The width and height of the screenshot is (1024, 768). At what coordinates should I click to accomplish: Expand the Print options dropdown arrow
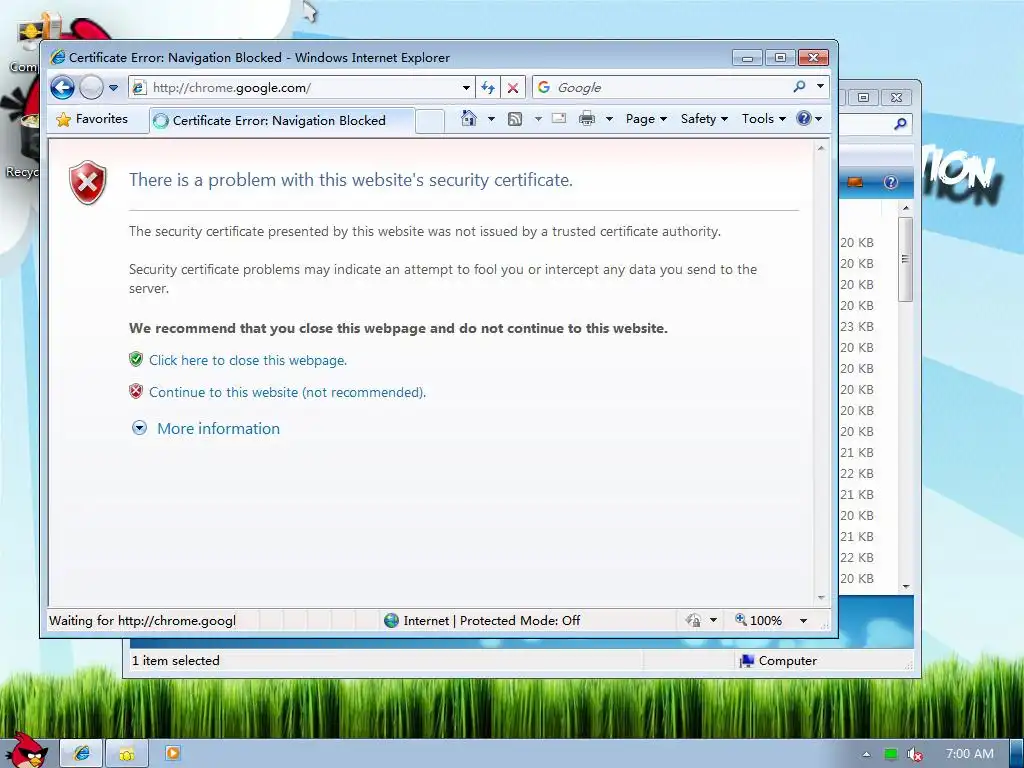tap(609, 119)
